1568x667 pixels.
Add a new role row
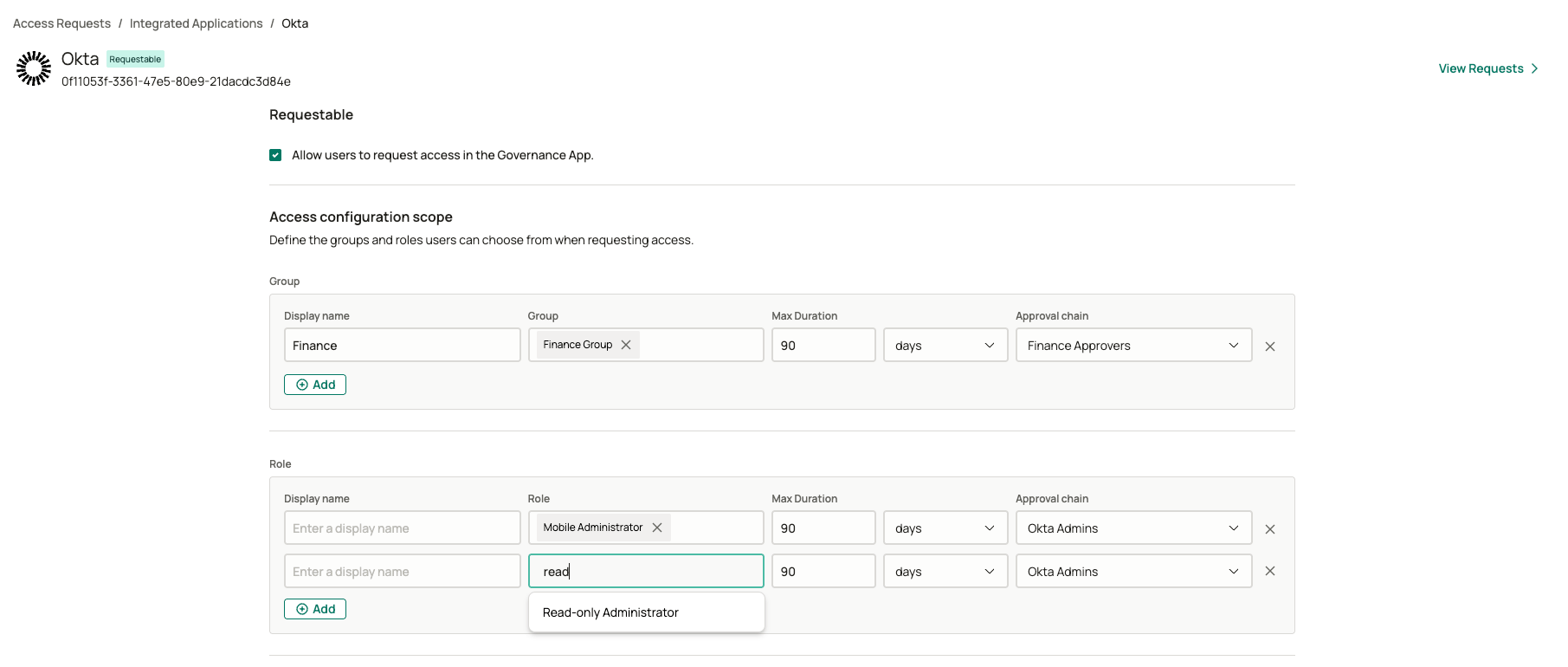coord(315,609)
